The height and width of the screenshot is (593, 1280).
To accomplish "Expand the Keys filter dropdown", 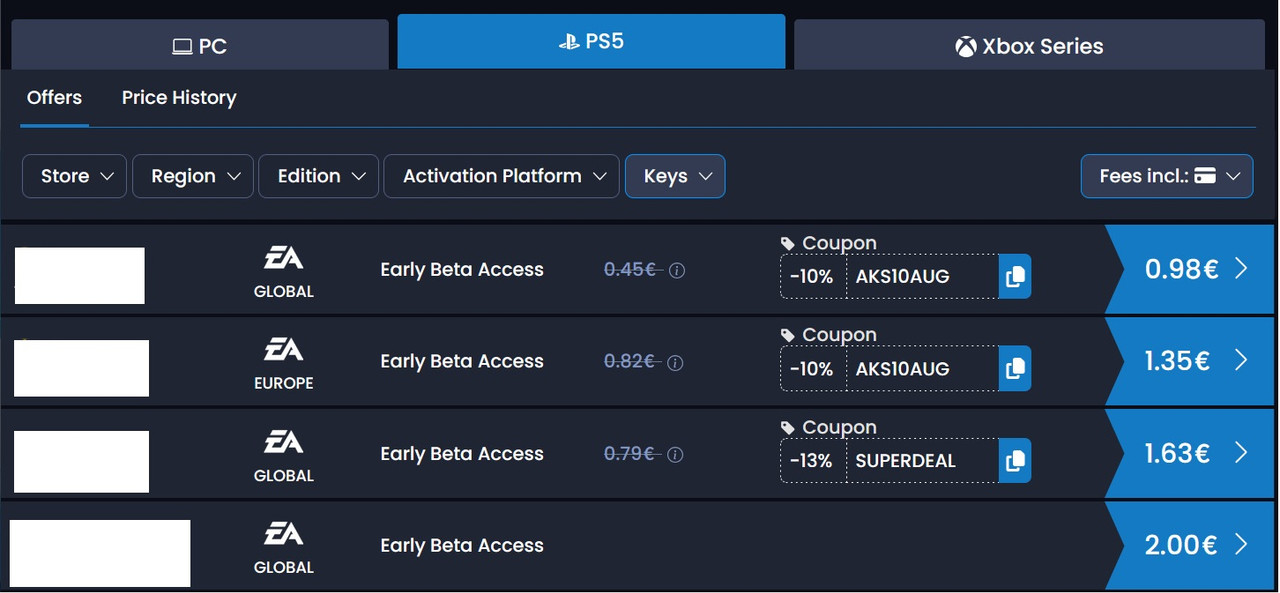I will 675,176.
